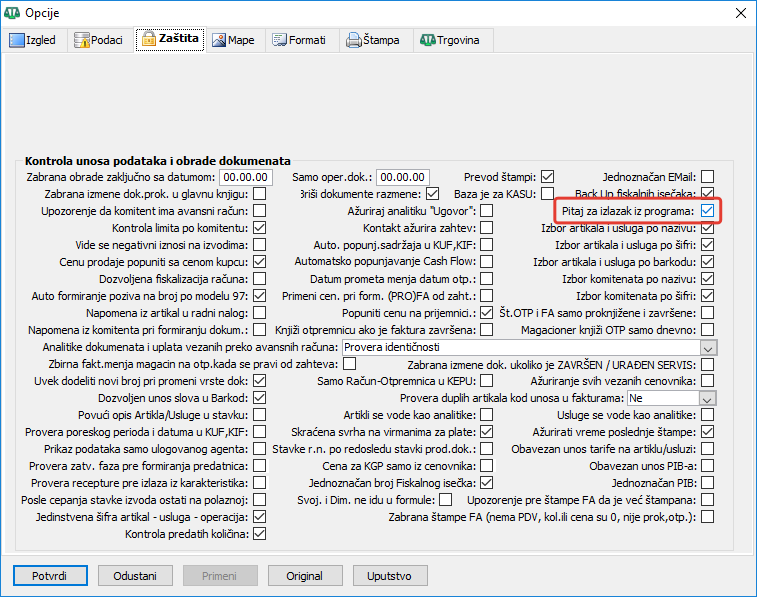
Task: Enable 'Jednoznačan EMail' checkbox
Action: 707,176
